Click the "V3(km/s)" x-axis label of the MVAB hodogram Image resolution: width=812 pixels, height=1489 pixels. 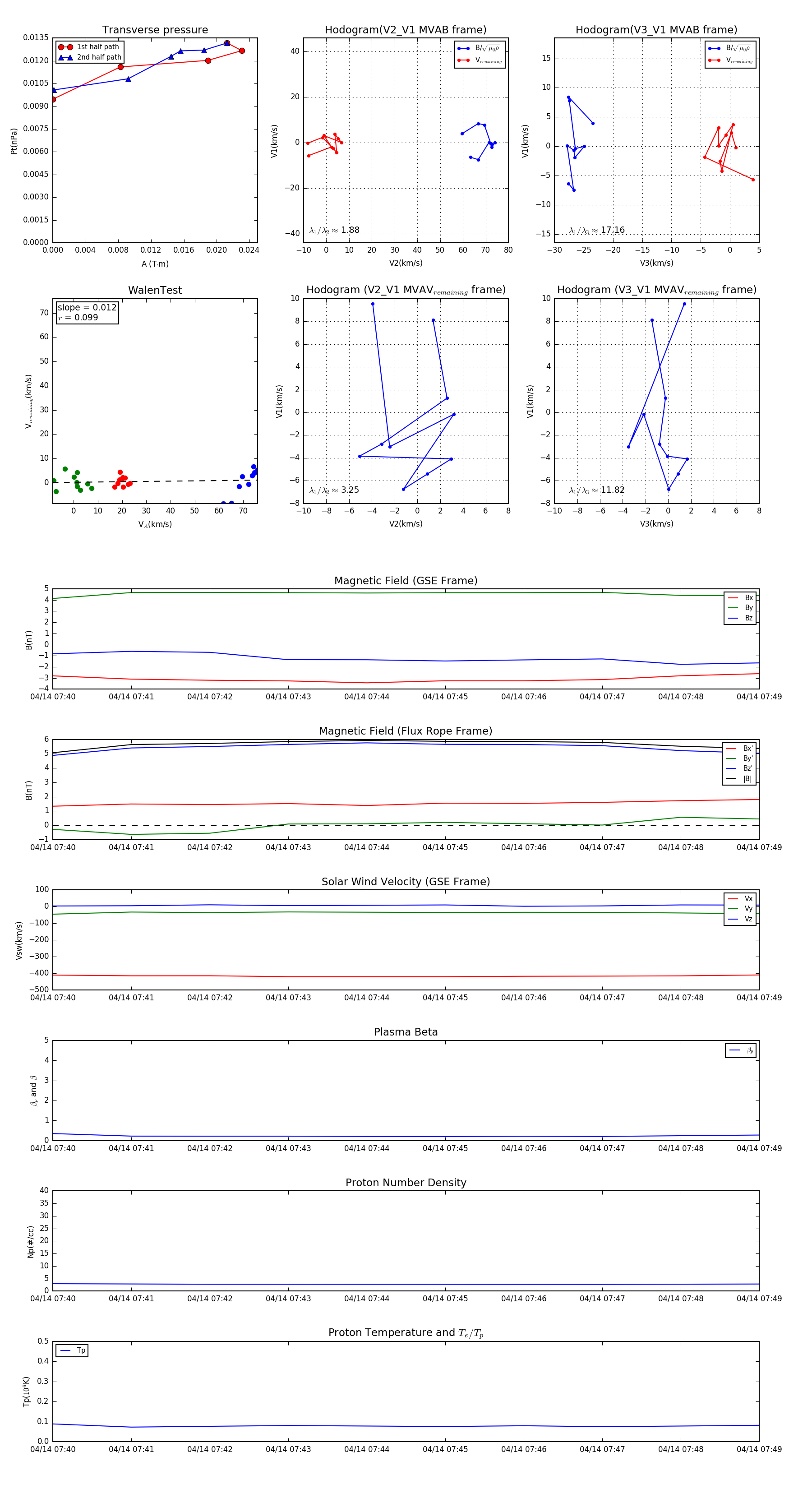click(656, 264)
